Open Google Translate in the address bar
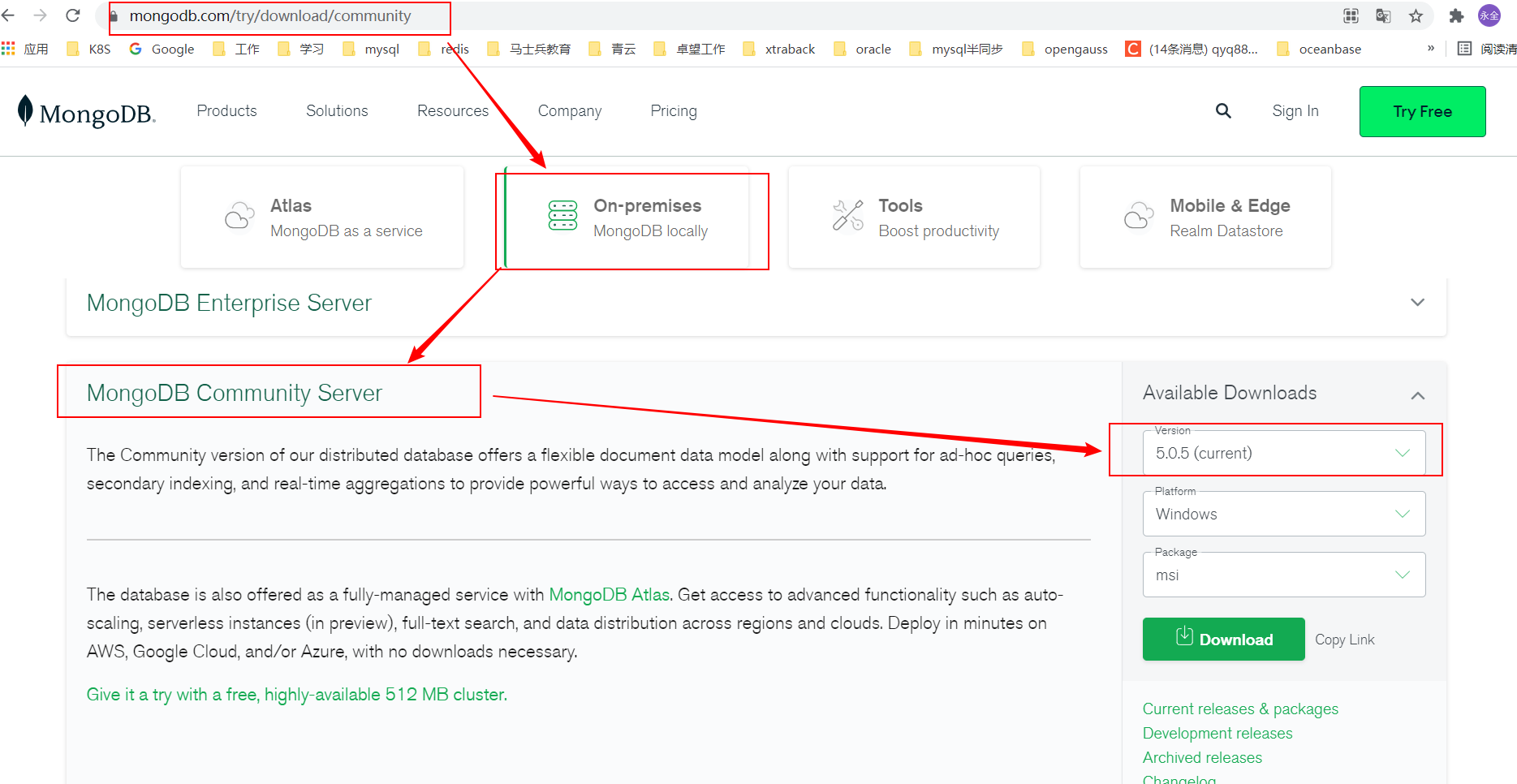This screenshot has width=1517, height=784. [1382, 16]
